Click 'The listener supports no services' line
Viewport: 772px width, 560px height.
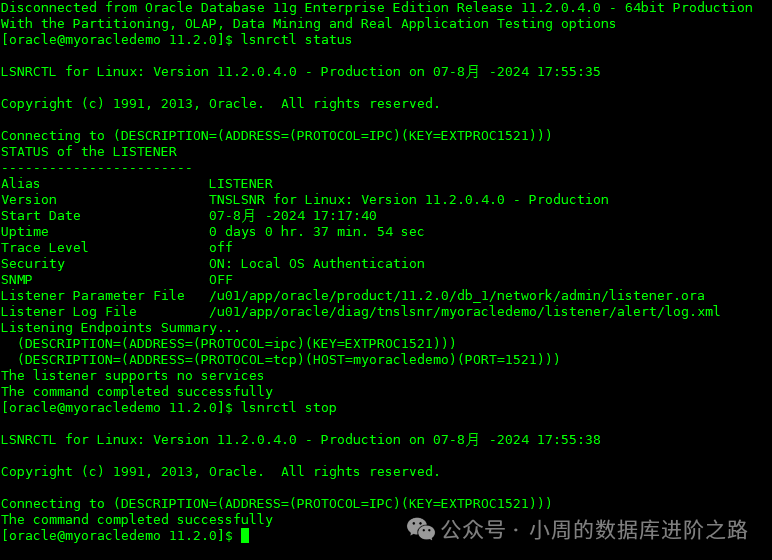coord(132,375)
